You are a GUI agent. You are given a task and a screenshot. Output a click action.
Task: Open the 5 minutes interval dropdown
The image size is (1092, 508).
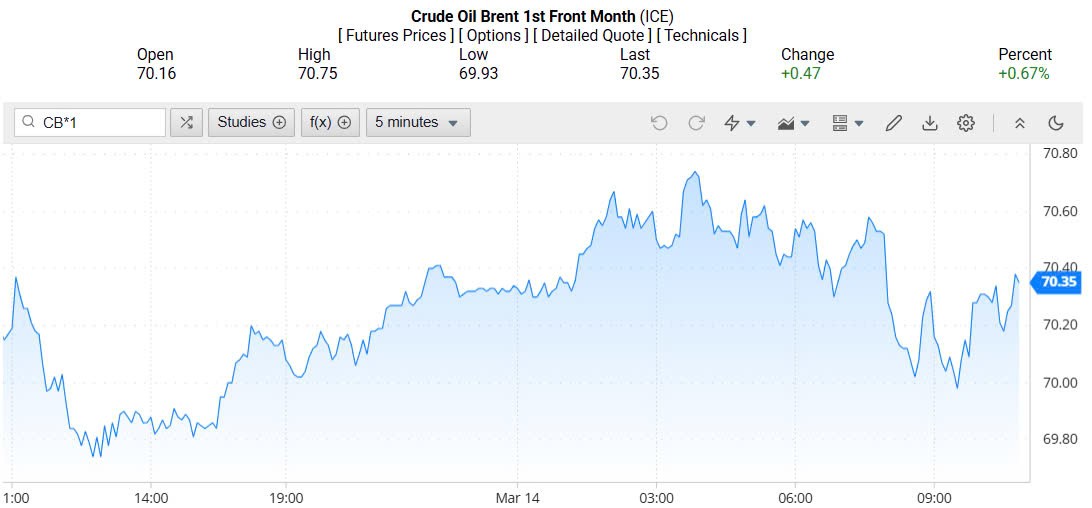click(x=418, y=122)
